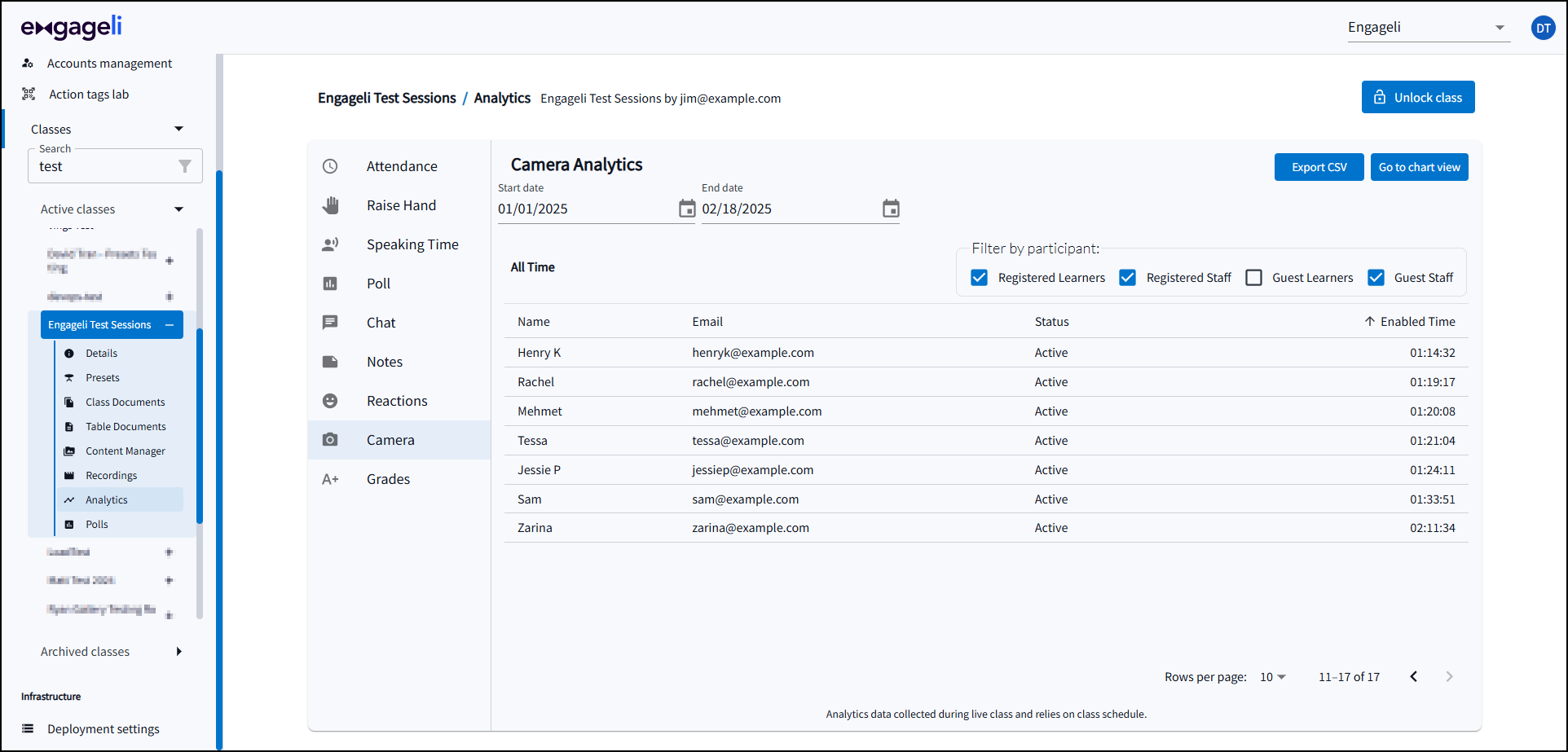Viewport: 1568px width, 752px height.
Task: Collapse the Classes section
Action: [x=179, y=129]
